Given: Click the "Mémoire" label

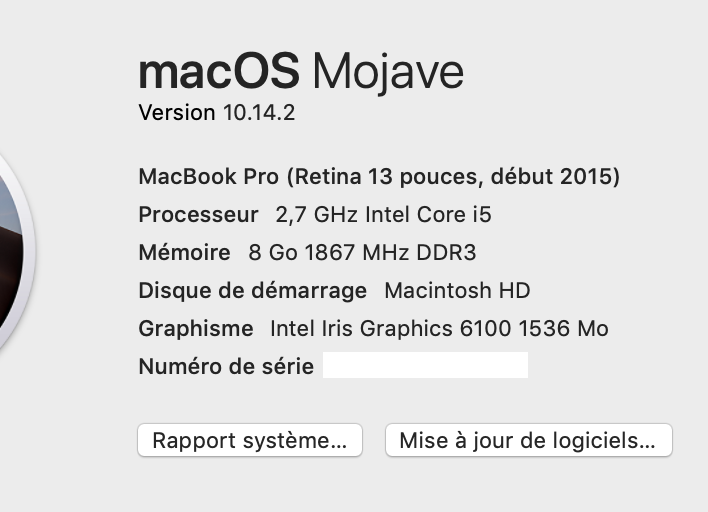Looking at the screenshot, I should coord(184,253).
